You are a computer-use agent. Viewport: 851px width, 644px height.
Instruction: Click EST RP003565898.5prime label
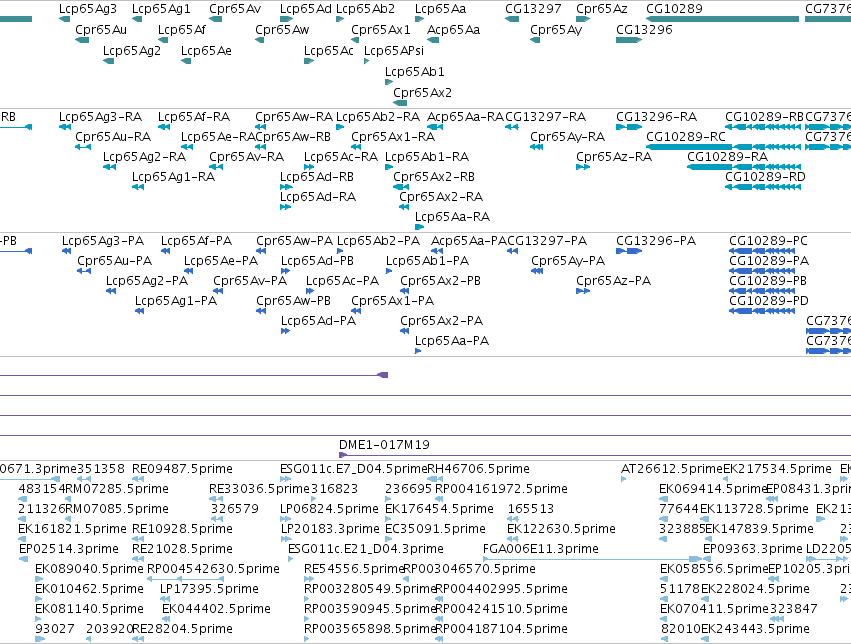(x=370, y=629)
